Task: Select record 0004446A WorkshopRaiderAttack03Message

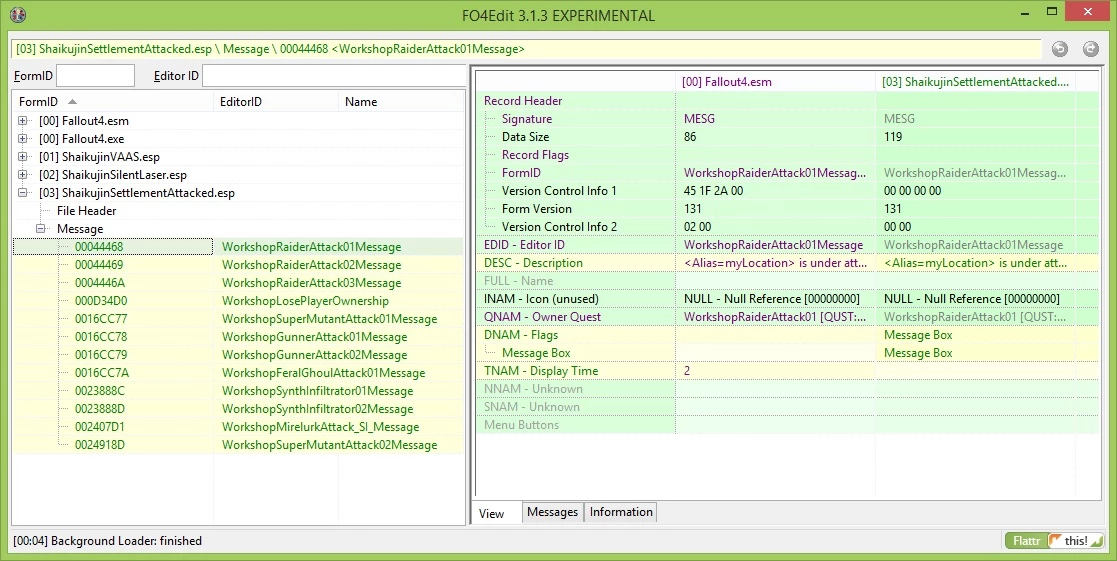Action: click(238, 283)
